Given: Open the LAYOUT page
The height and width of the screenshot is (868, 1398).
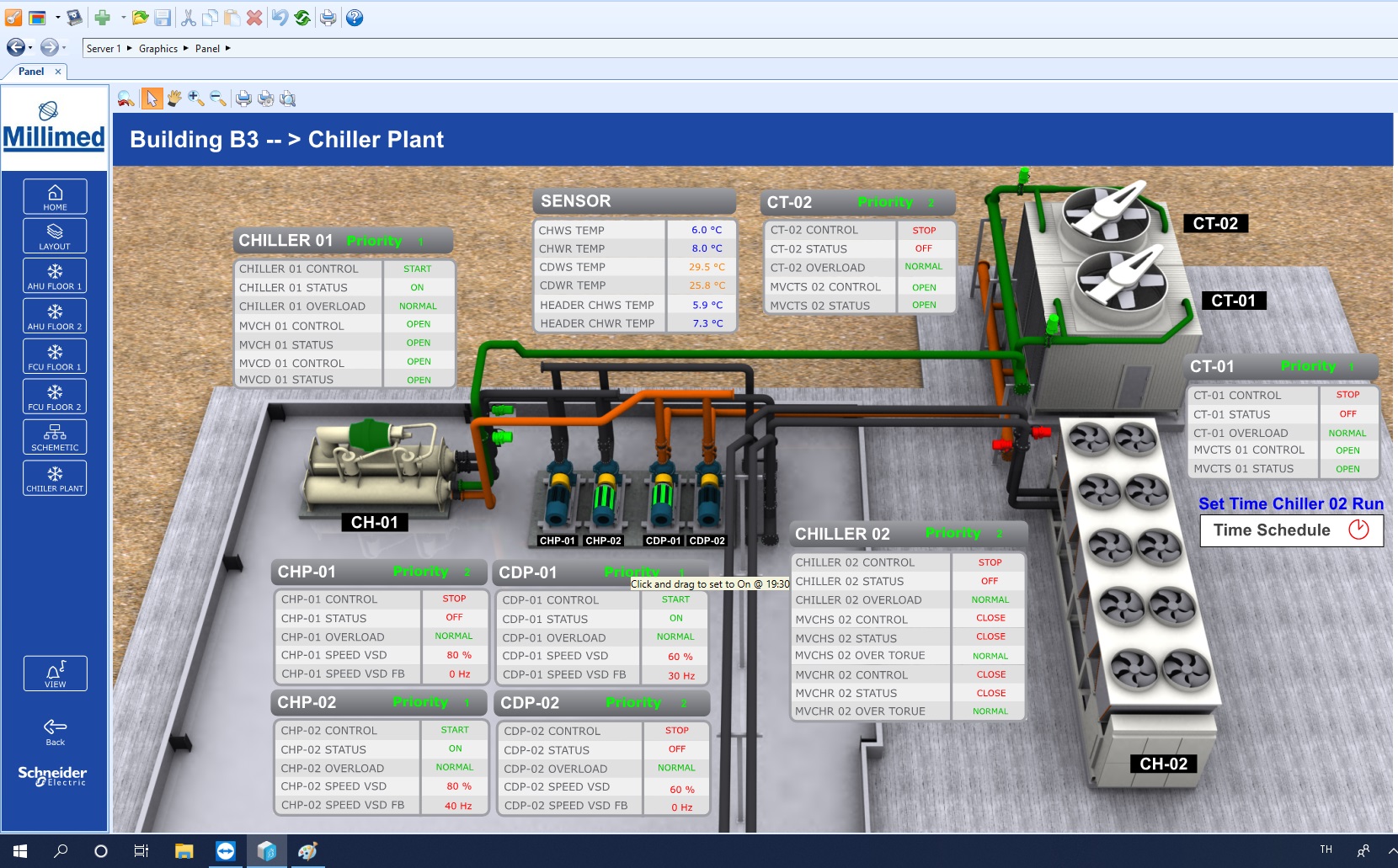Looking at the screenshot, I should (55, 236).
